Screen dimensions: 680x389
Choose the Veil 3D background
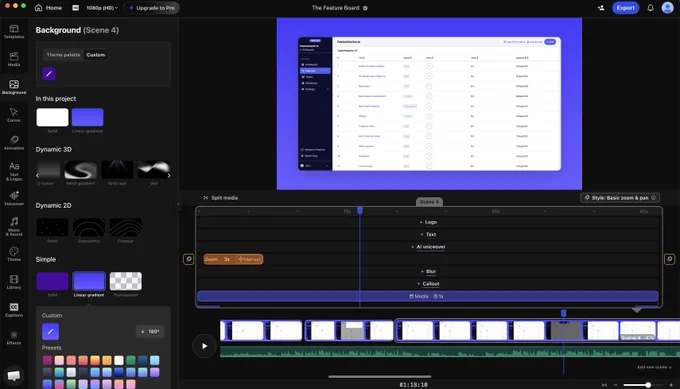click(x=154, y=170)
